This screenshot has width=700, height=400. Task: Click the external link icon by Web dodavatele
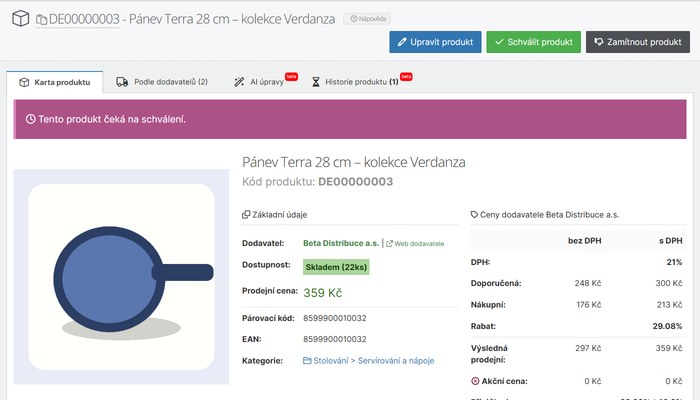coord(389,244)
